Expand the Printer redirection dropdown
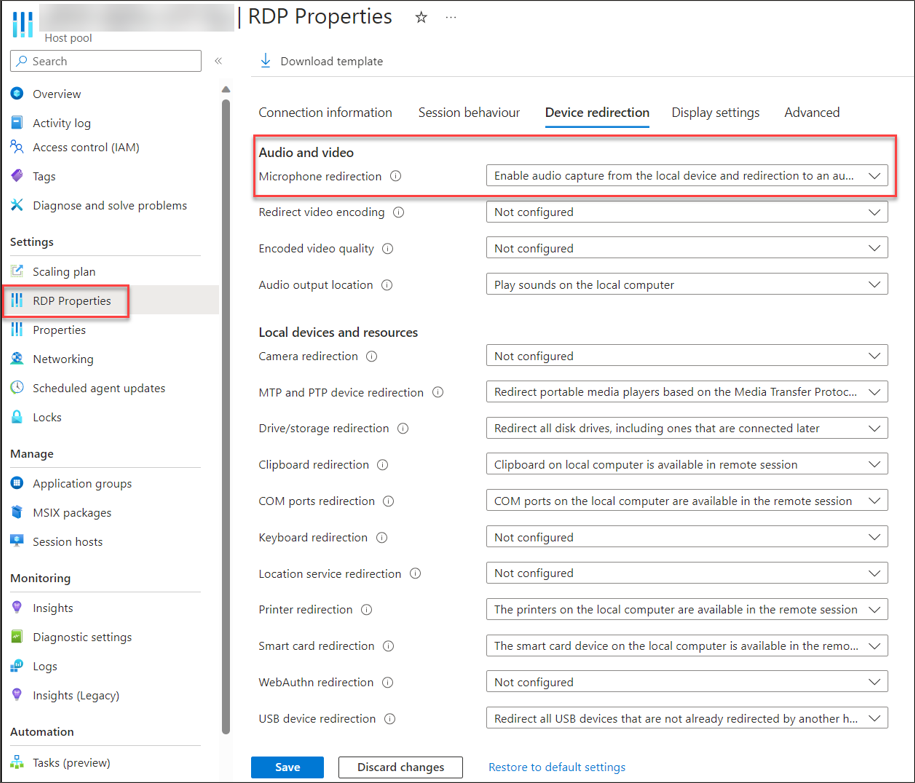The height and width of the screenshot is (783, 915). (x=687, y=609)
